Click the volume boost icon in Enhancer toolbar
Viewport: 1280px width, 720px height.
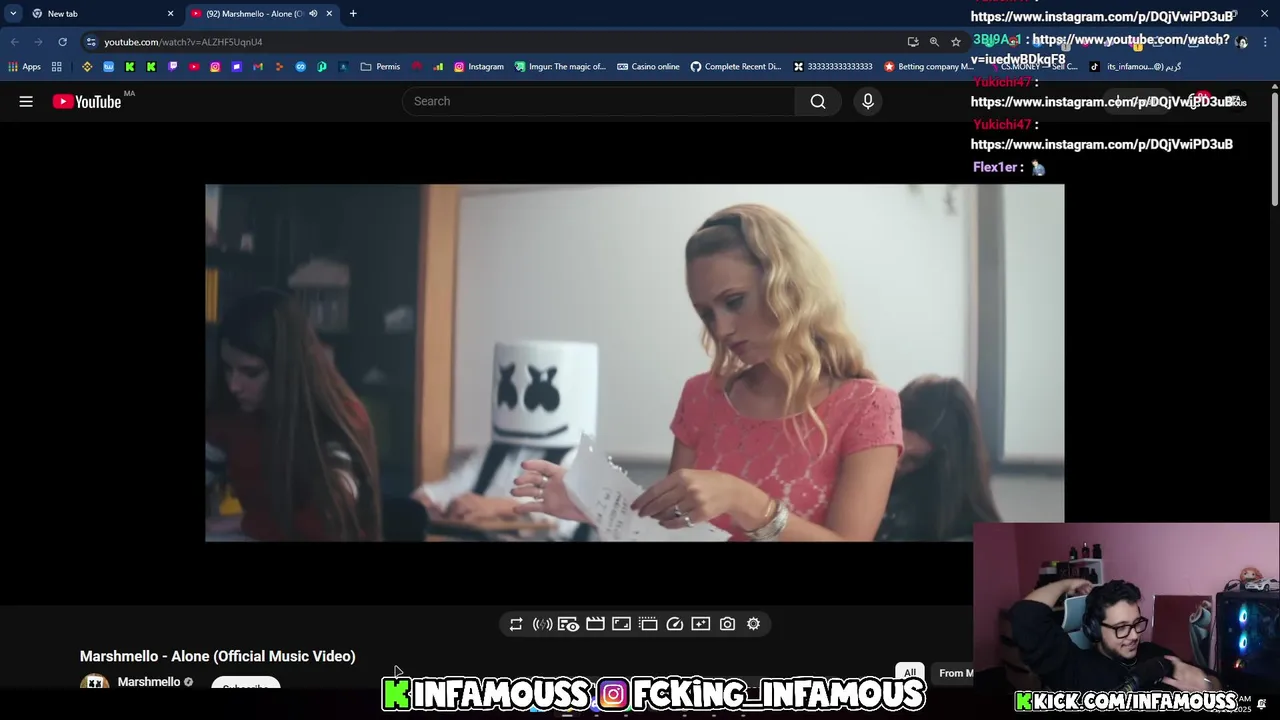point(542,624)
